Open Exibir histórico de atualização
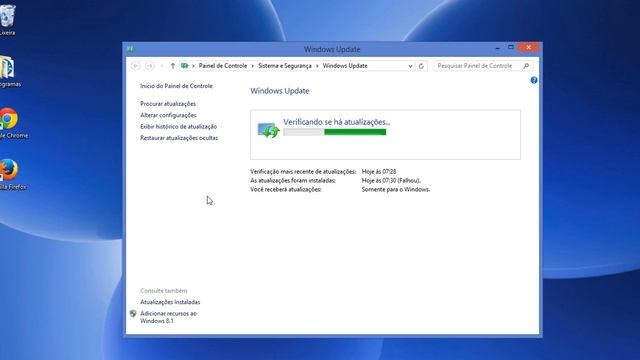The width and height of the screenshot is (640, 360). click(178, 127)
